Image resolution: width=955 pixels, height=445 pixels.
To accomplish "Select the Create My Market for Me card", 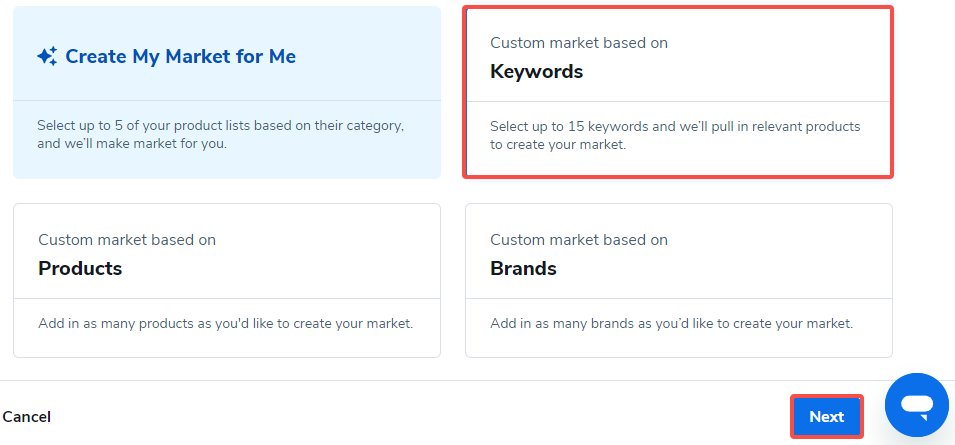I will point(227,93).
